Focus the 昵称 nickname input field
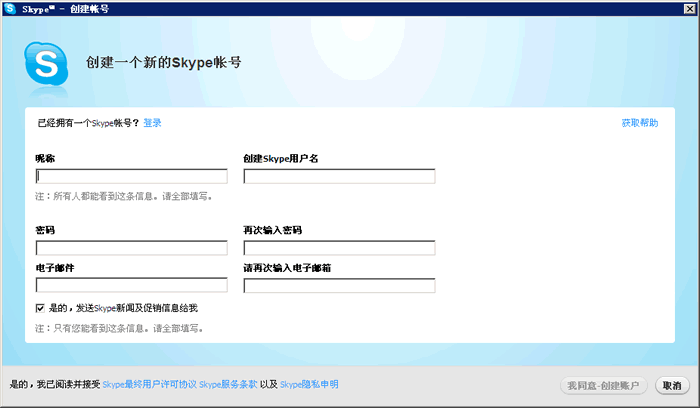 (x=132, y=176)
